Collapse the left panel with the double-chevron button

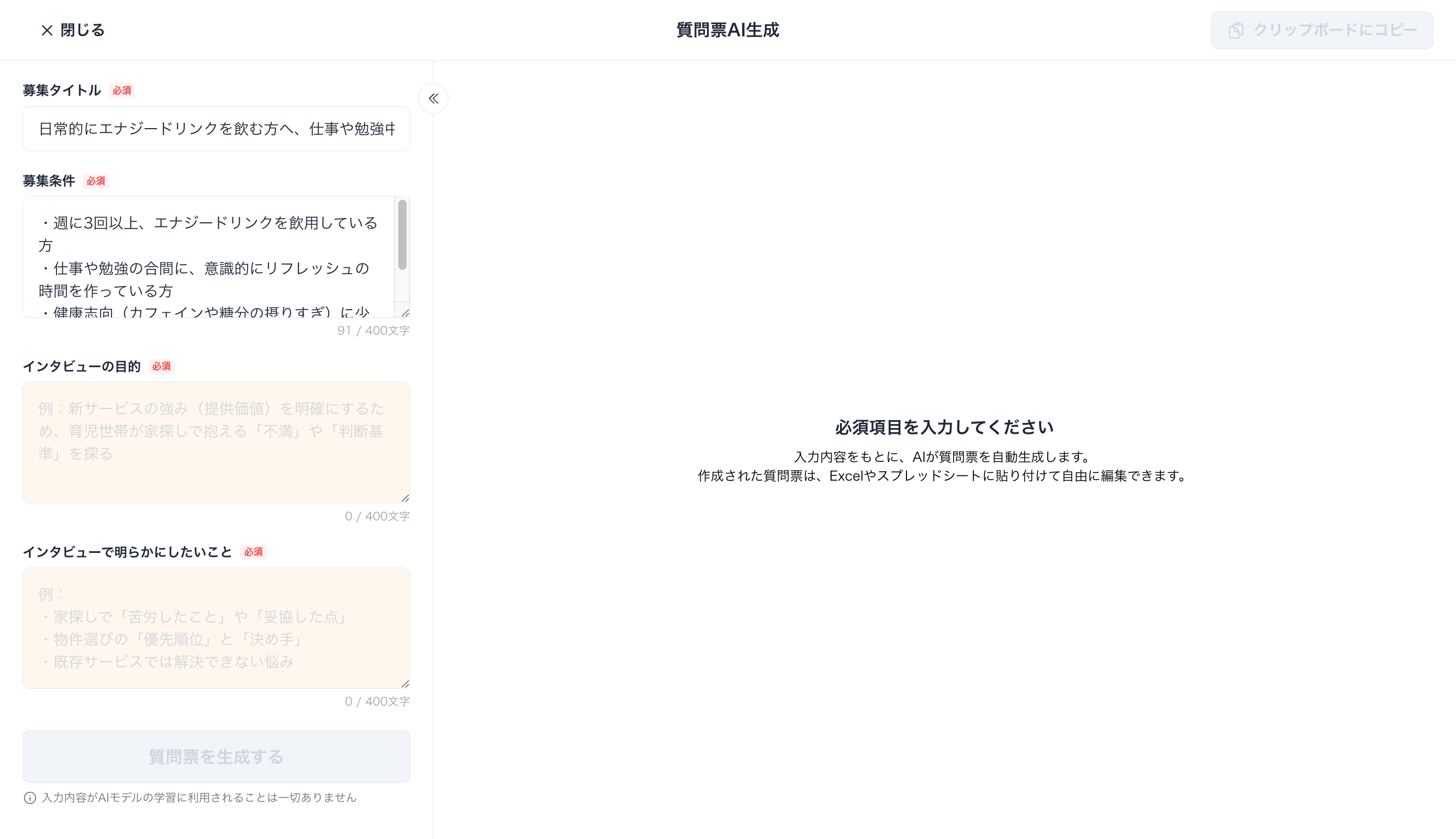pyautogui.click(x=433, y=98)
